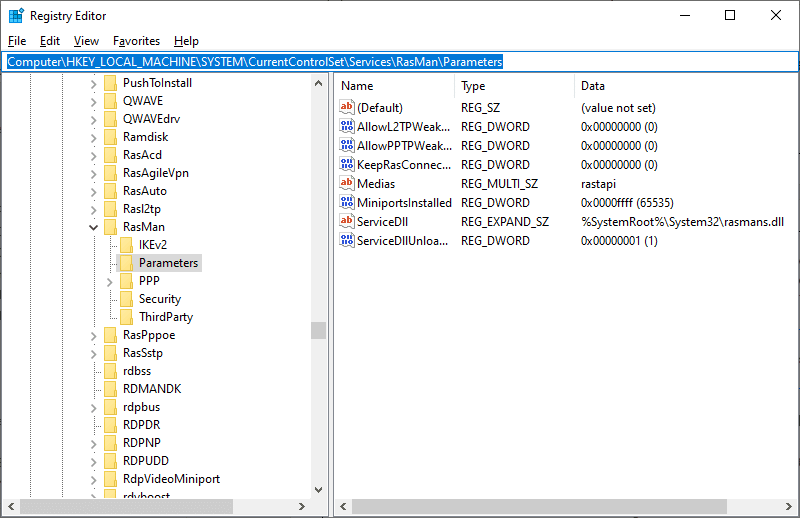
Task: Click the RasPppoe folder icon
Action: (110, 335)
